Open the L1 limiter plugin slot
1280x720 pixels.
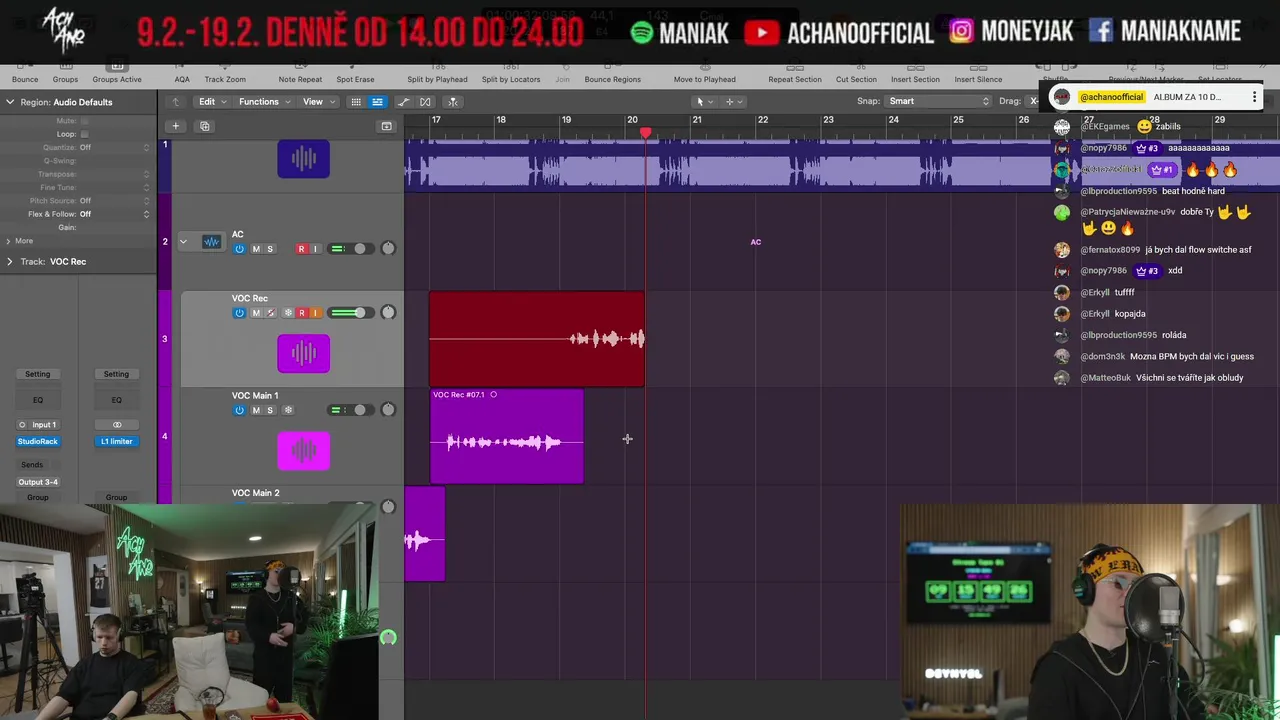[x=117, y=441]
